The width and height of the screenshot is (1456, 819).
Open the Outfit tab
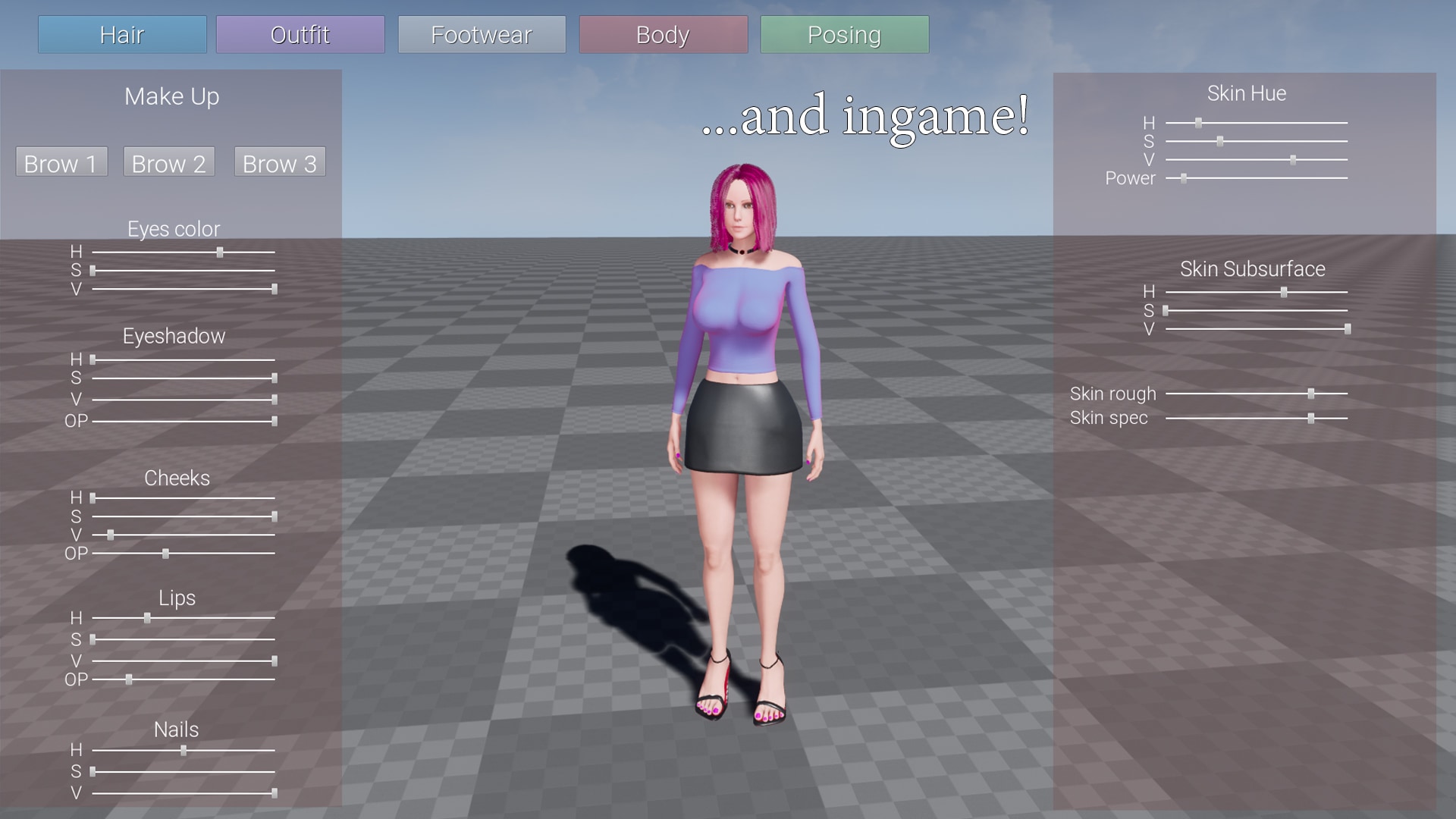pyautogui.click(x=300, y=35)
